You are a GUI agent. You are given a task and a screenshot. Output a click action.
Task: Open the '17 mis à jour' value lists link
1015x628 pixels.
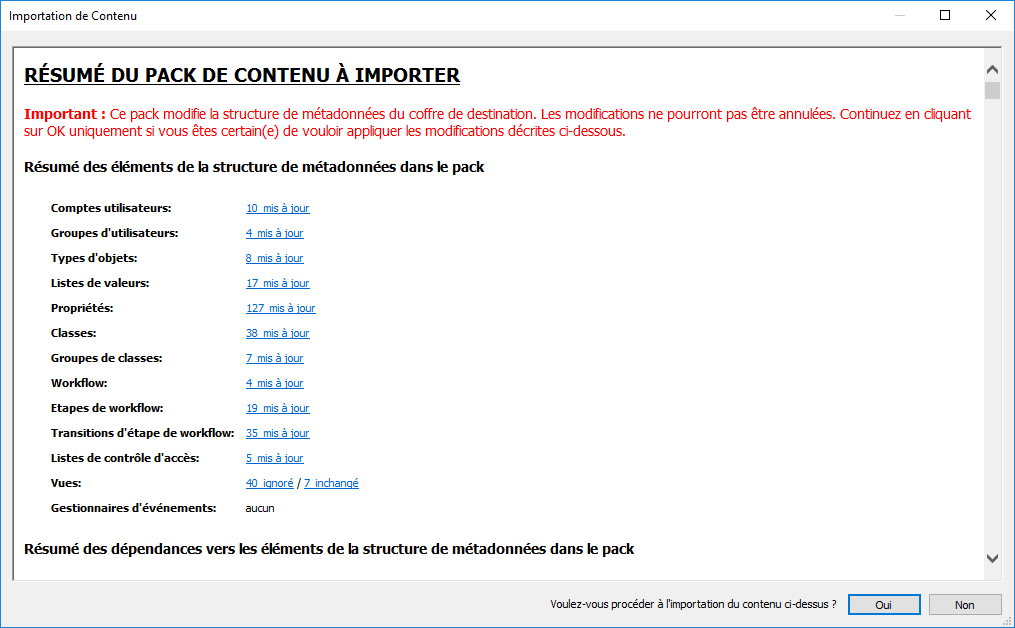[x=277, y=283]
